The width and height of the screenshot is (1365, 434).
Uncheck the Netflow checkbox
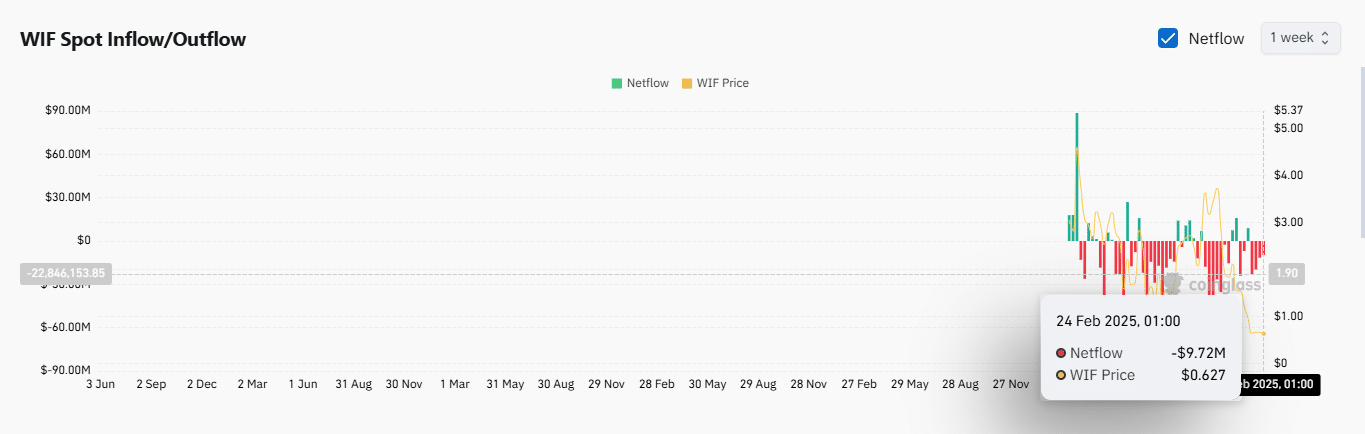(1167, 39)
